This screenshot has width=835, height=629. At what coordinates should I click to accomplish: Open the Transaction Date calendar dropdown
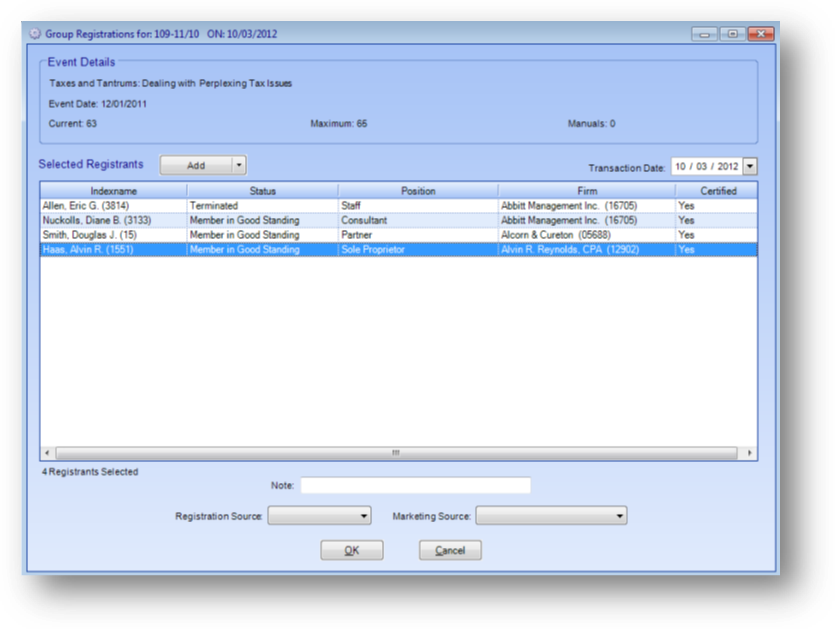coord(750,166)
